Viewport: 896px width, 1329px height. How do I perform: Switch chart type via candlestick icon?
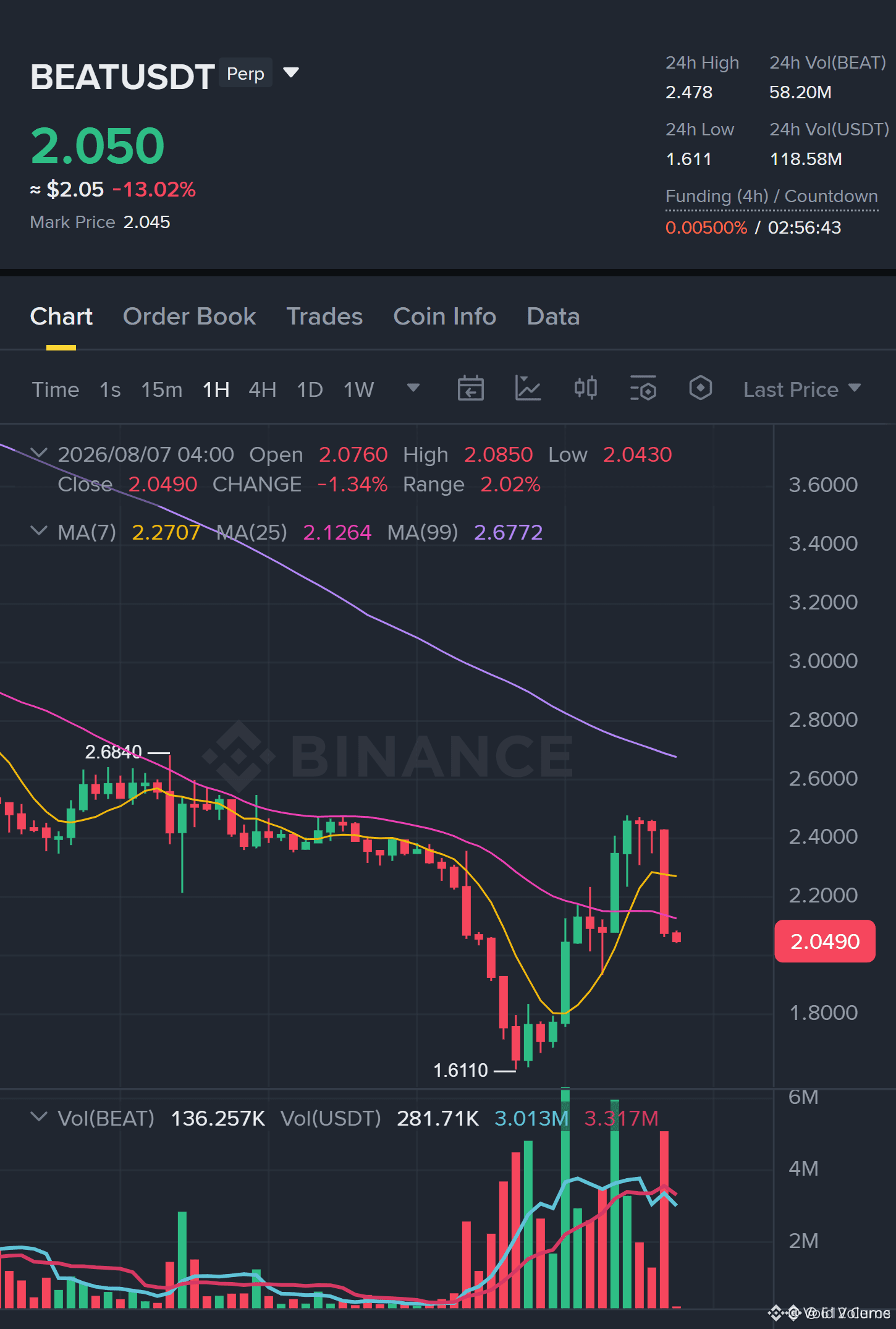585,389
